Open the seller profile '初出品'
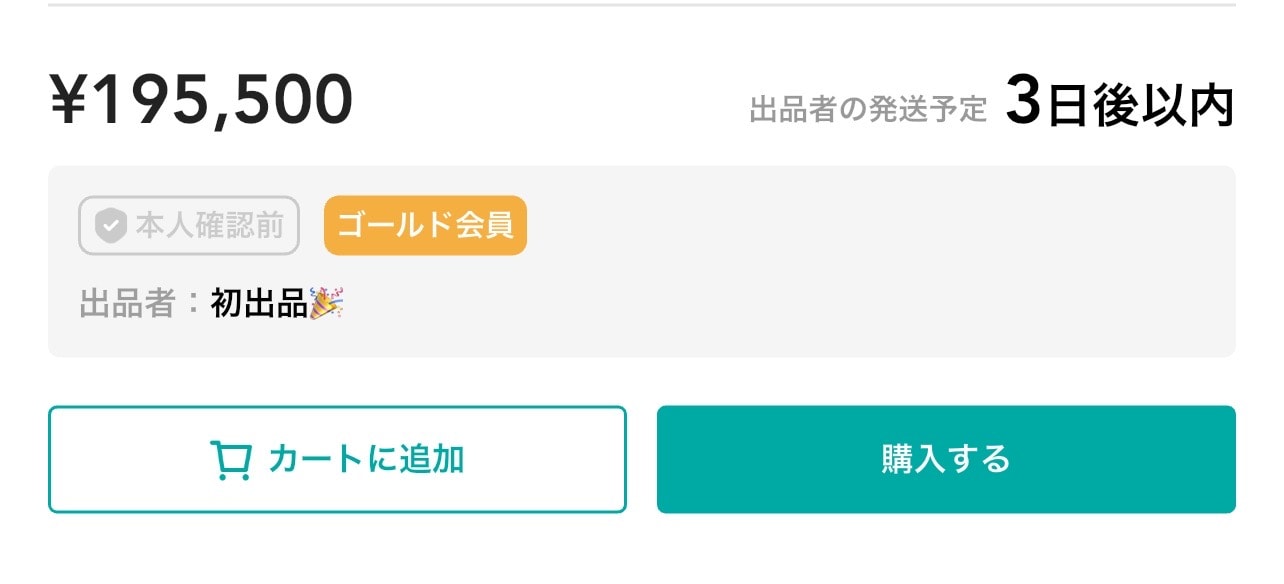Viewport: 1284px width, 584px height. pyautogui.click(x=259, y=304)
